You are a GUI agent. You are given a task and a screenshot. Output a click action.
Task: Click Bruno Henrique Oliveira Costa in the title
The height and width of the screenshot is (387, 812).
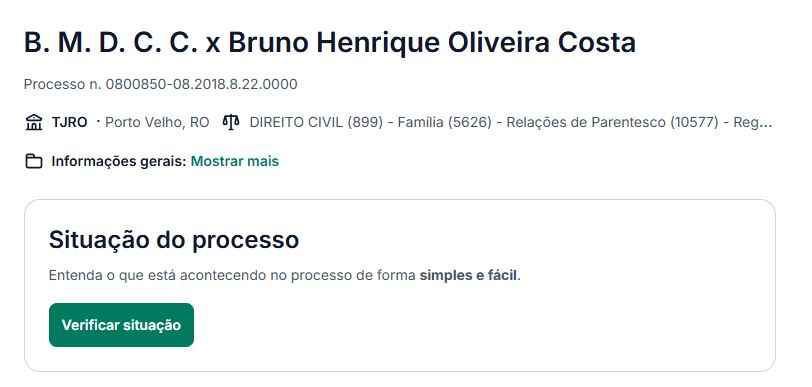point(432,42)
